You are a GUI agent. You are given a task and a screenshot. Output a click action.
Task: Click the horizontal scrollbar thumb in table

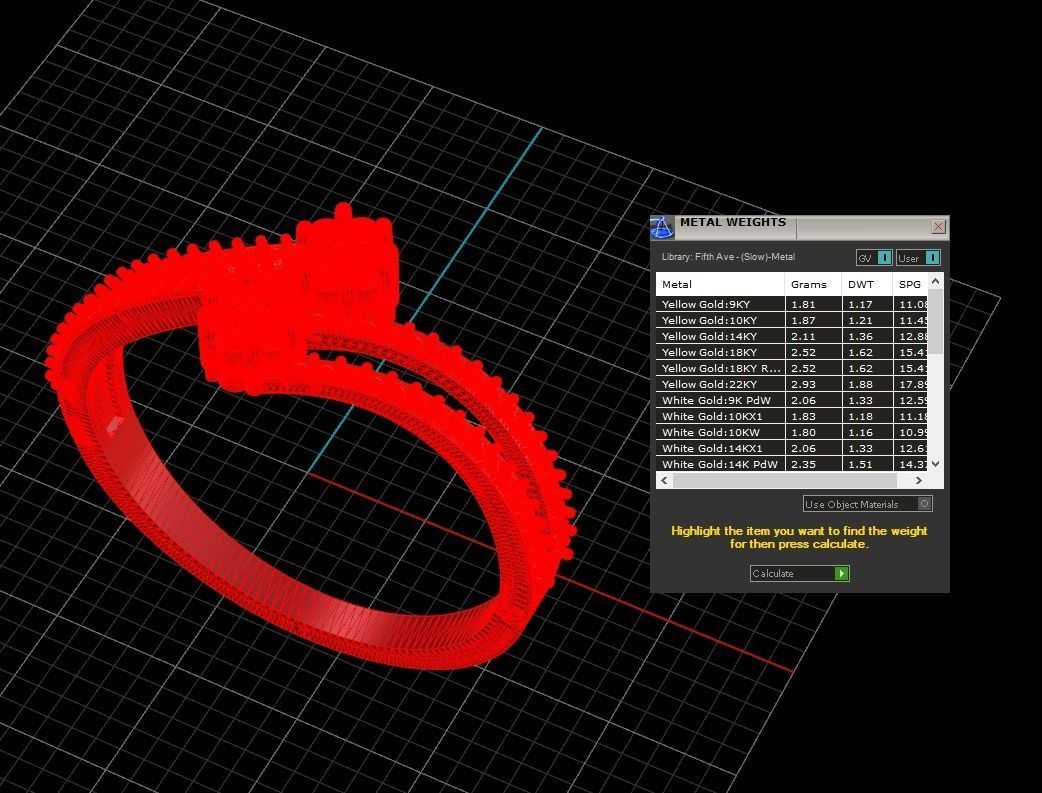point(785,480)
